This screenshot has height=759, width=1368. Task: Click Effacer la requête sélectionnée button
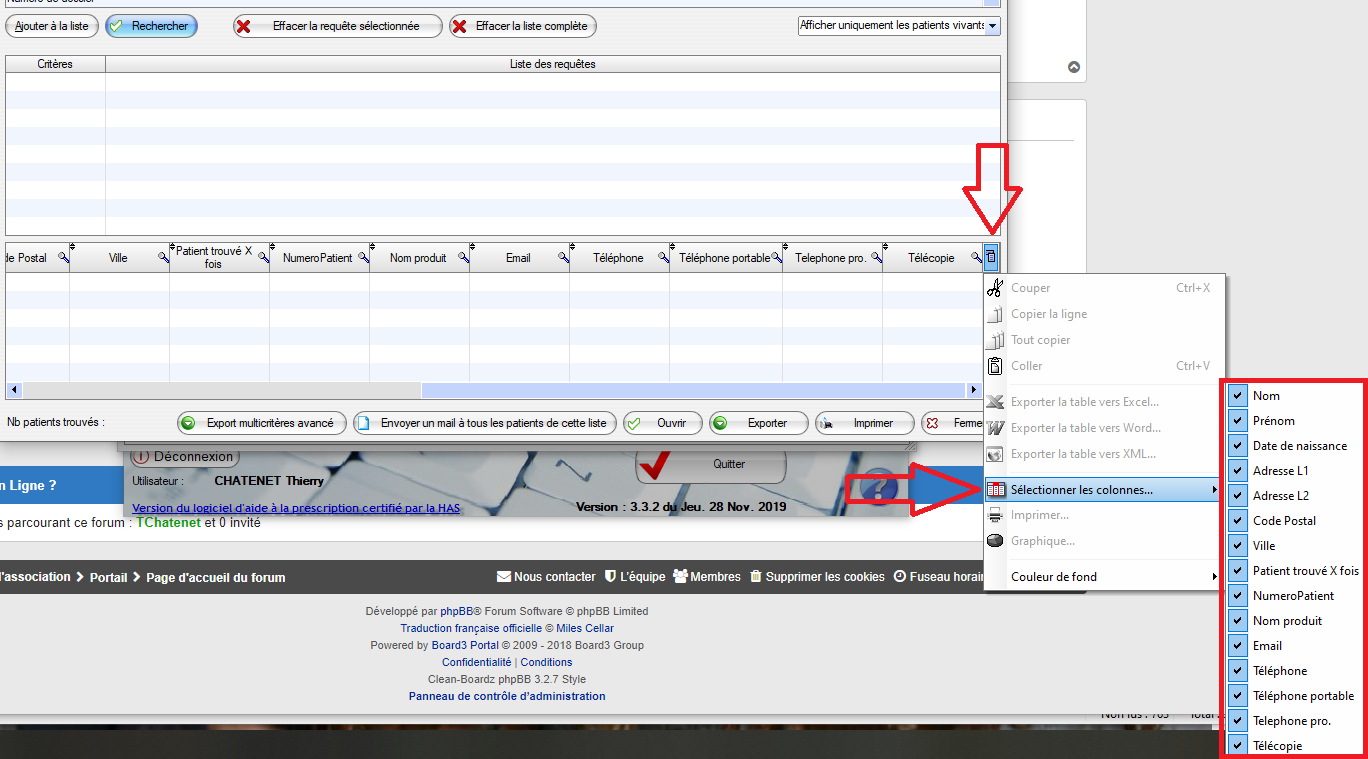pyautogui.click(x=337, y=26)
